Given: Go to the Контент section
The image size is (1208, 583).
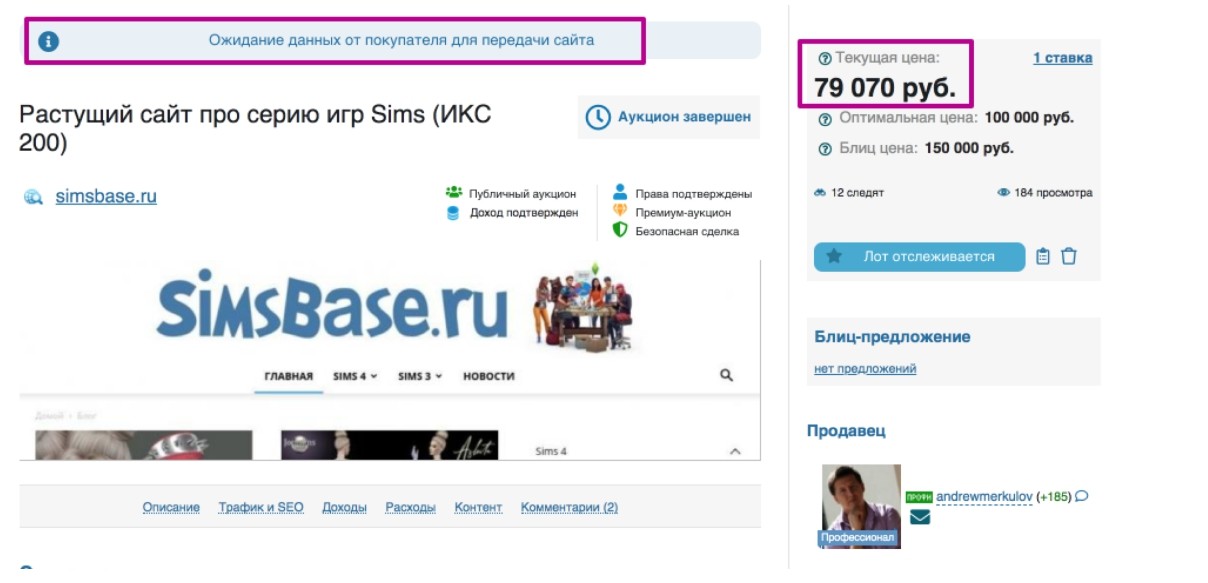Looking at the screenshot, I should [x=478, y=508].
